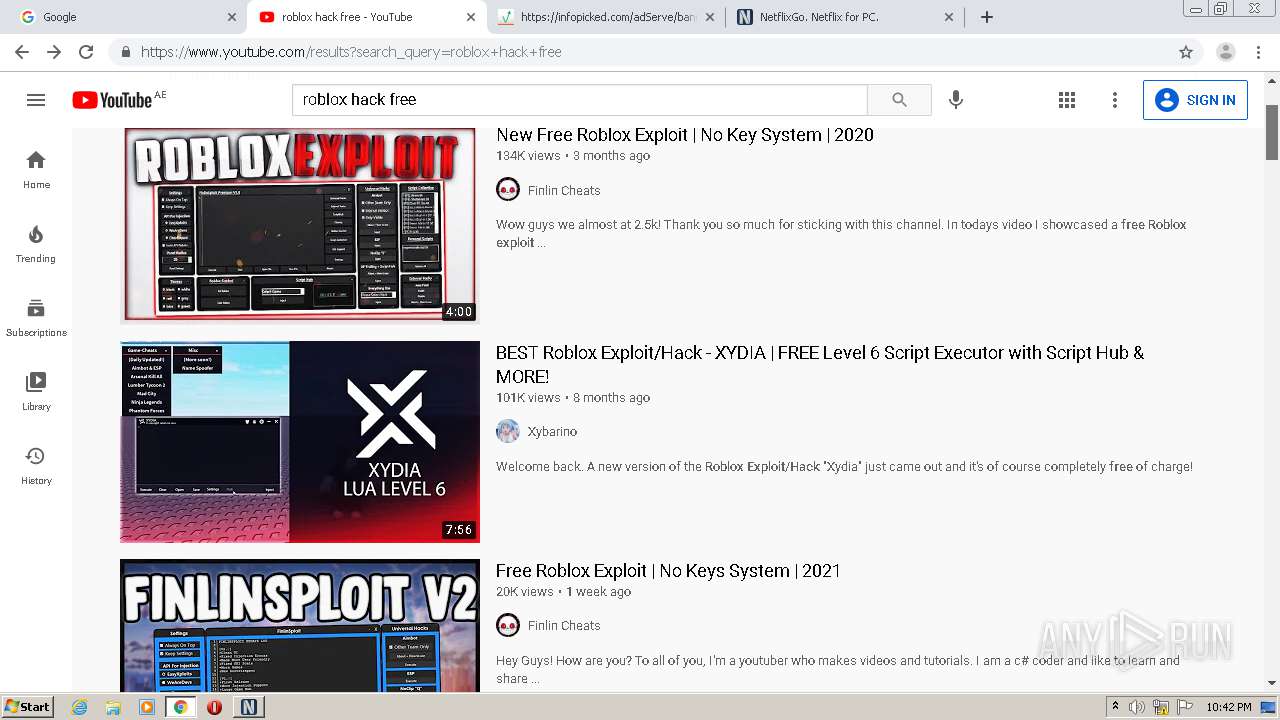
Task: Go forward with browser forward arrow
Action: [x=54, y=52]
